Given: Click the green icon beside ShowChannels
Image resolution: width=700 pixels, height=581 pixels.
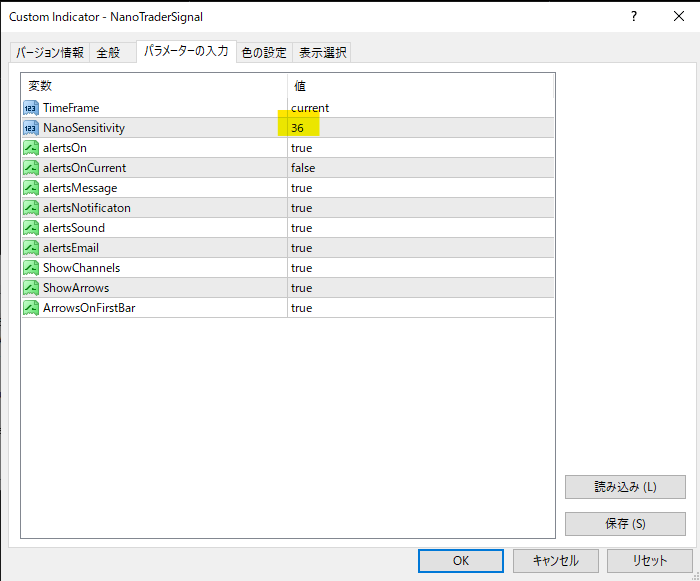Looking at the screenshot, I should coord(31,268).
